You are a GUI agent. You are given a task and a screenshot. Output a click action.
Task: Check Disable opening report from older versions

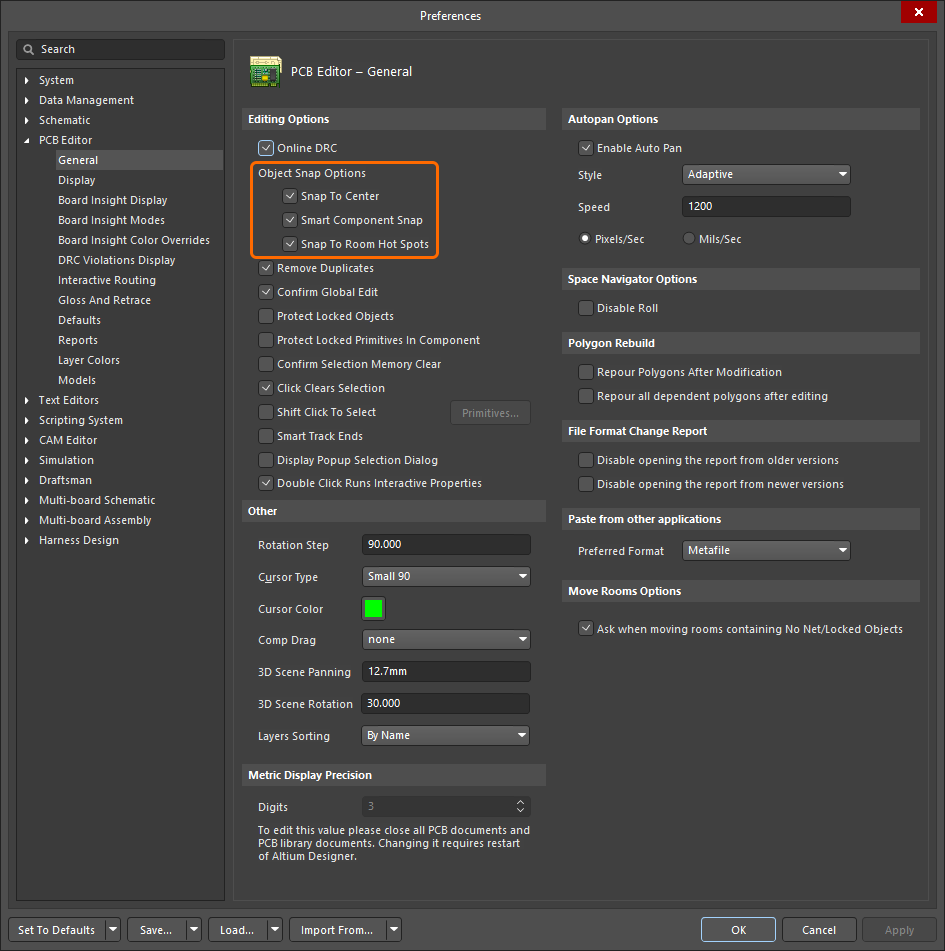(586, 460)
